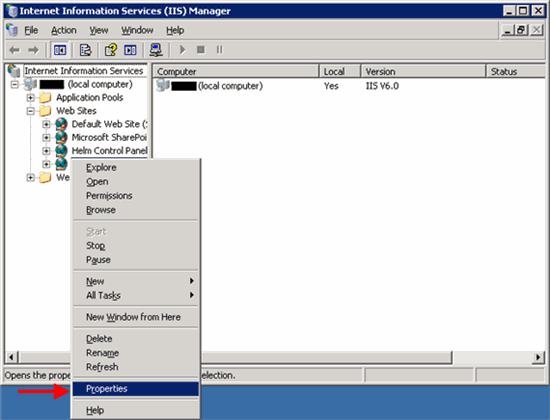Expand the Helm Control Panel node
The image size is (550, 420).
click(x=46, y=151)
